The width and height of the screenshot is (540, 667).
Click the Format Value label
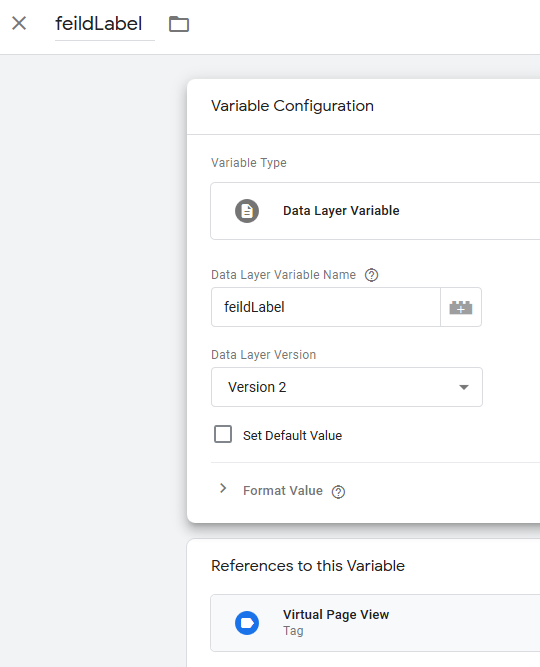(283, 491)
